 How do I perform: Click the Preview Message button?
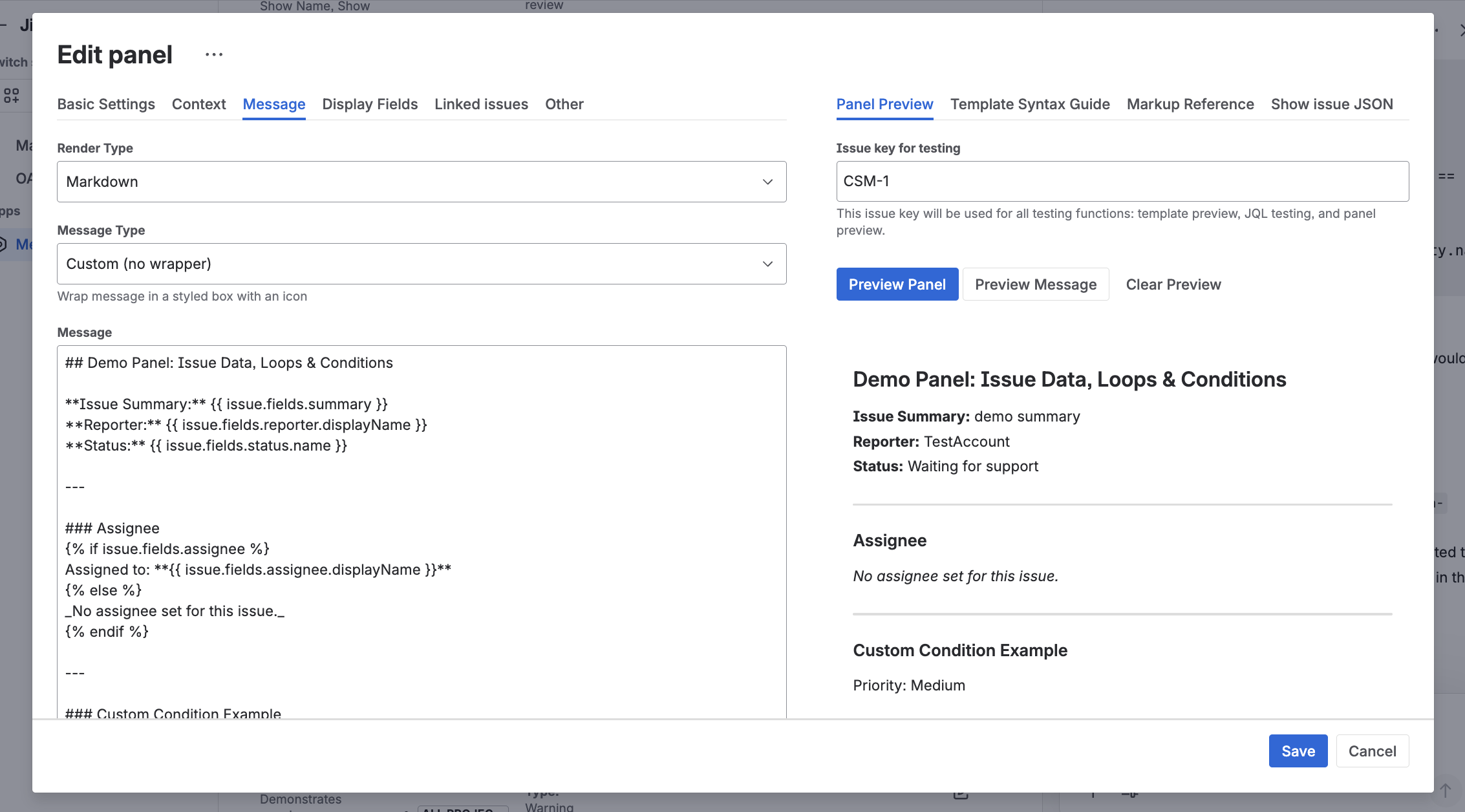1036,284
